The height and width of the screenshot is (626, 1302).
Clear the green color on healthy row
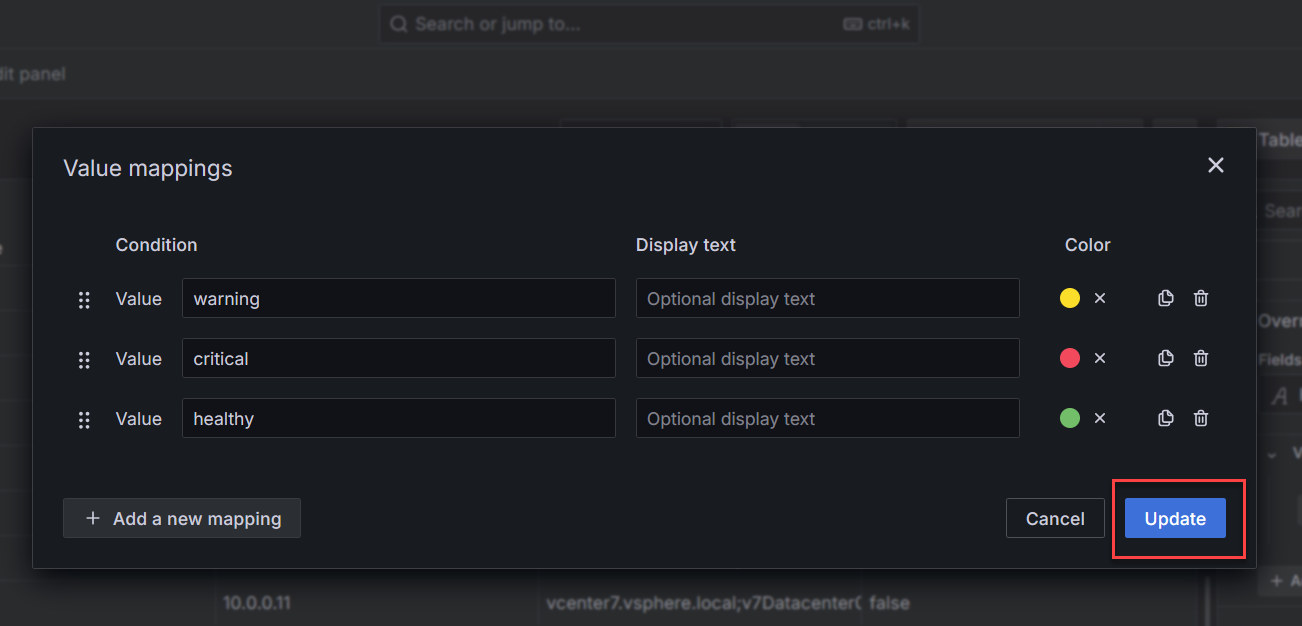point(1100,418)
